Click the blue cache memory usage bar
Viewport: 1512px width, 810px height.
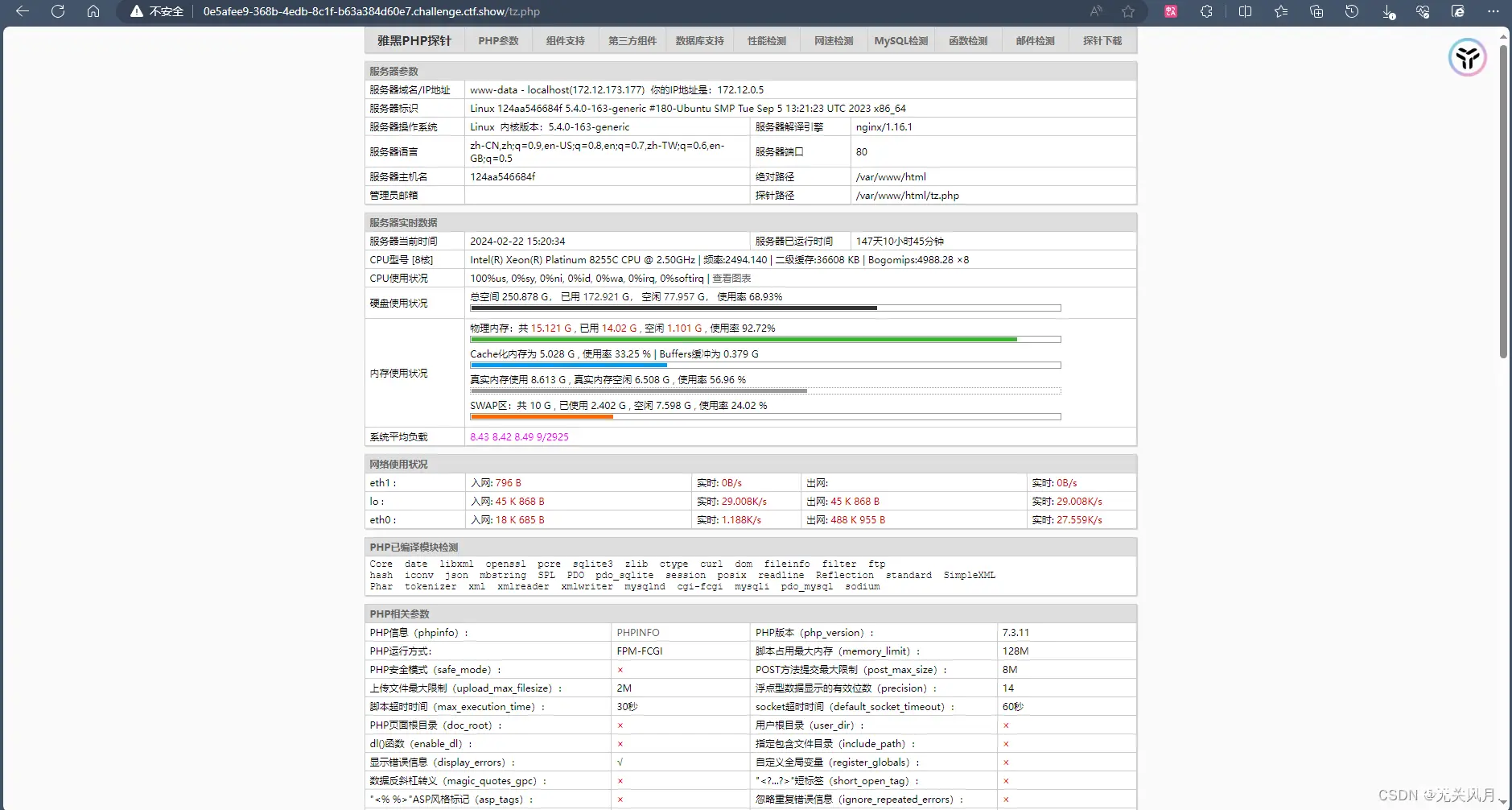coord(765,365)
